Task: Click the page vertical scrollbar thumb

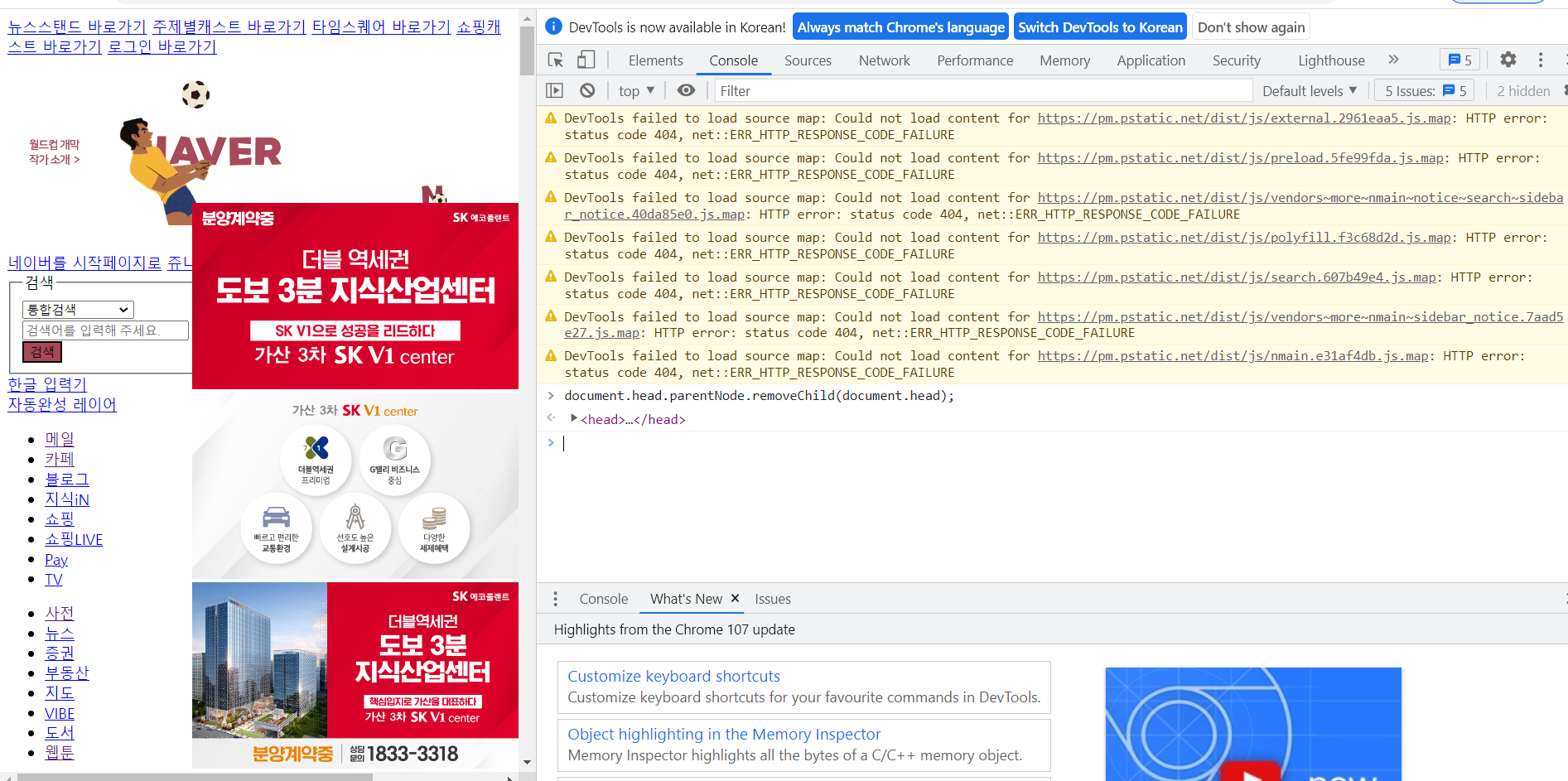Action: (x=527, y=51)
